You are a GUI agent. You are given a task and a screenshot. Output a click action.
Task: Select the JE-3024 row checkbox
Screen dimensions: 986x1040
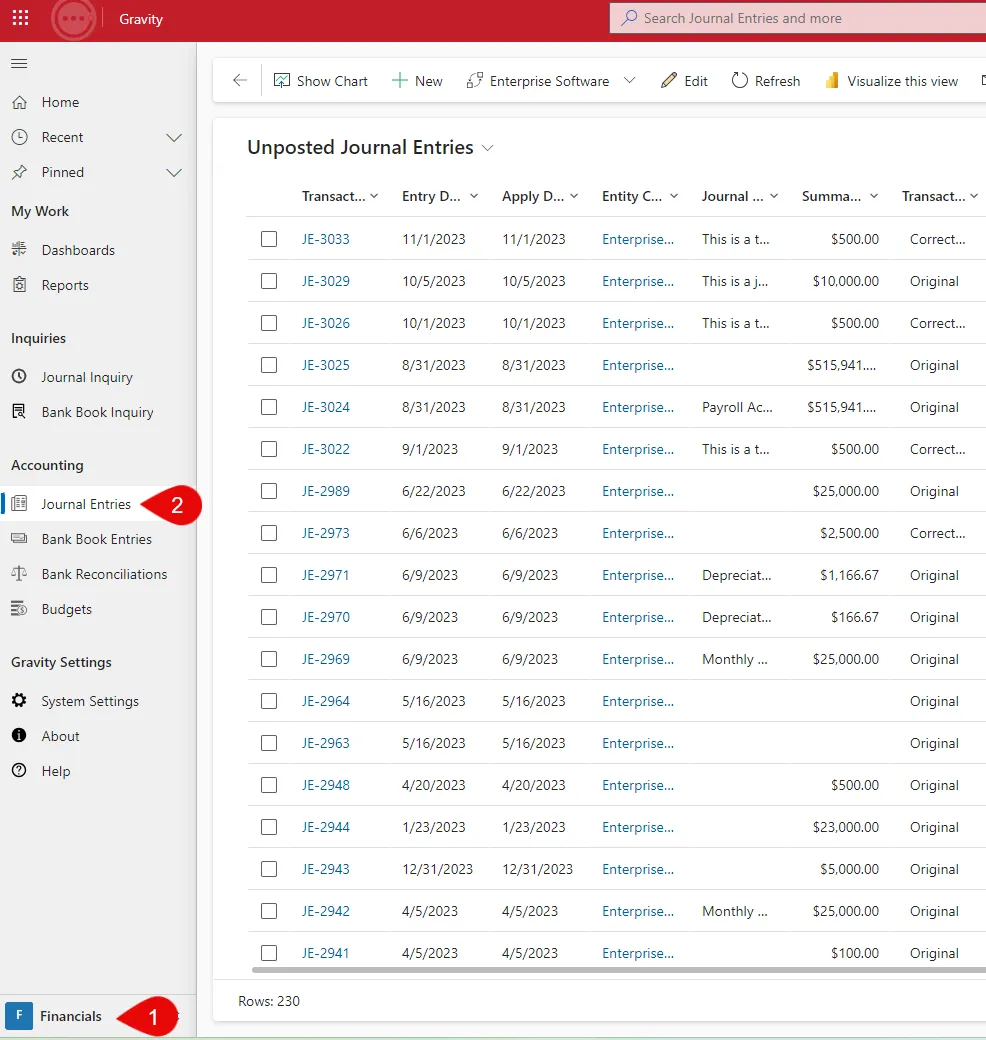pos(269,407)
